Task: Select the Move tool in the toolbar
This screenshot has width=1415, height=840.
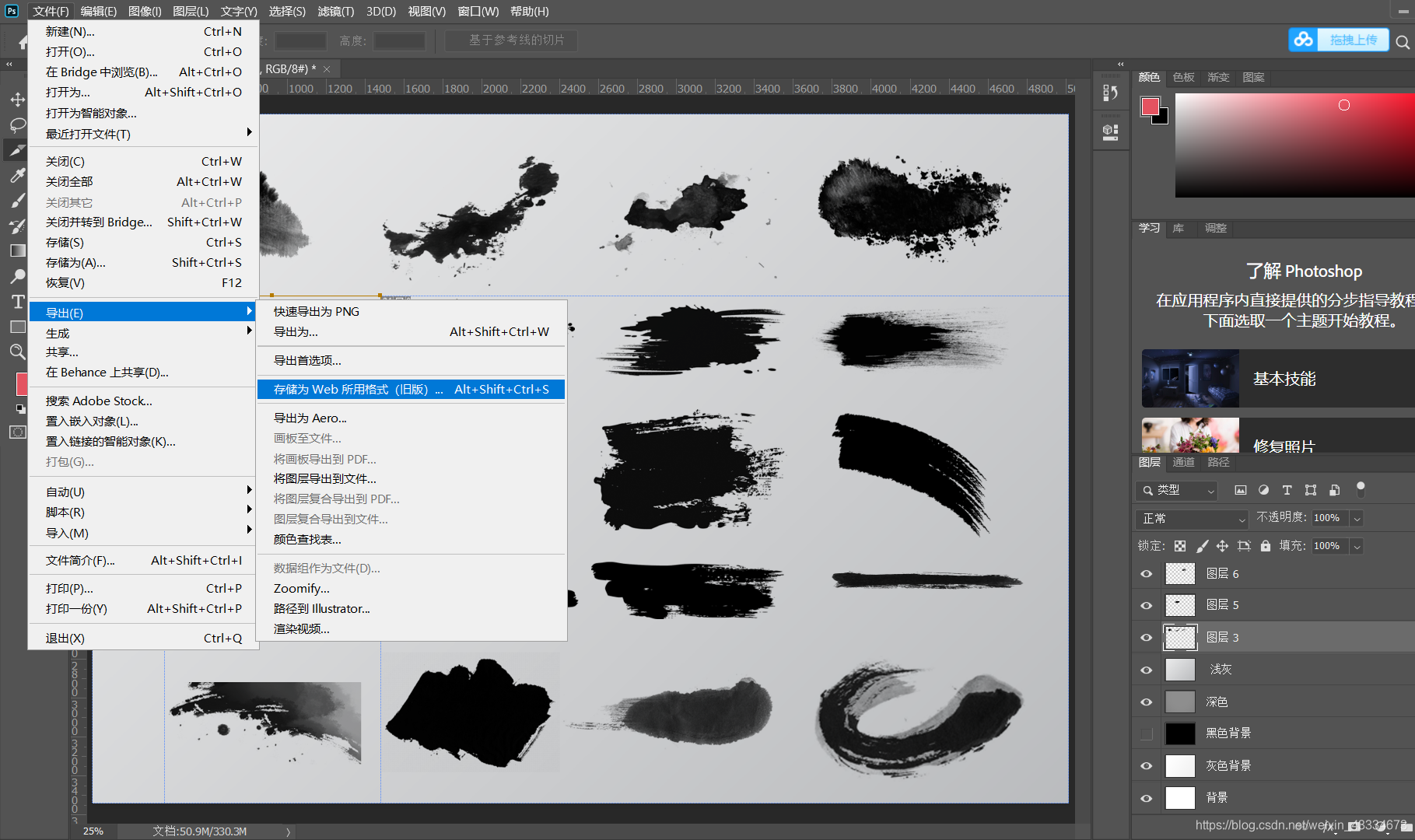Action: [x=17, y=100]
